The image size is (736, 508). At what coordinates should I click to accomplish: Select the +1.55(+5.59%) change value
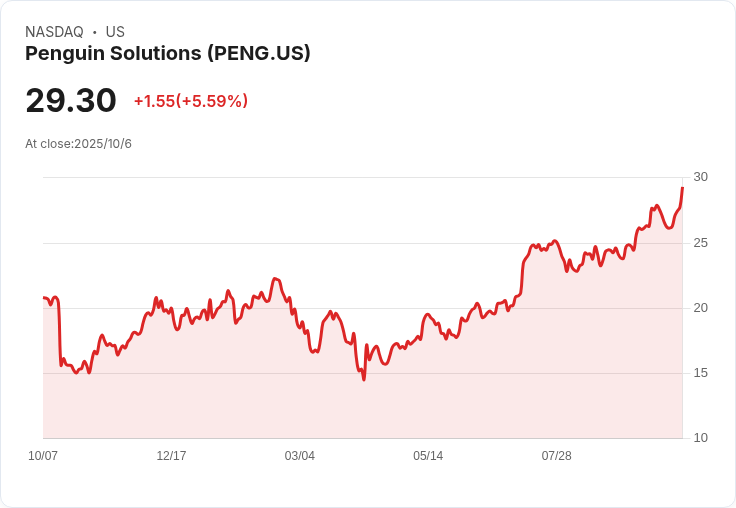pyautogui.click(x=191, y=101)
